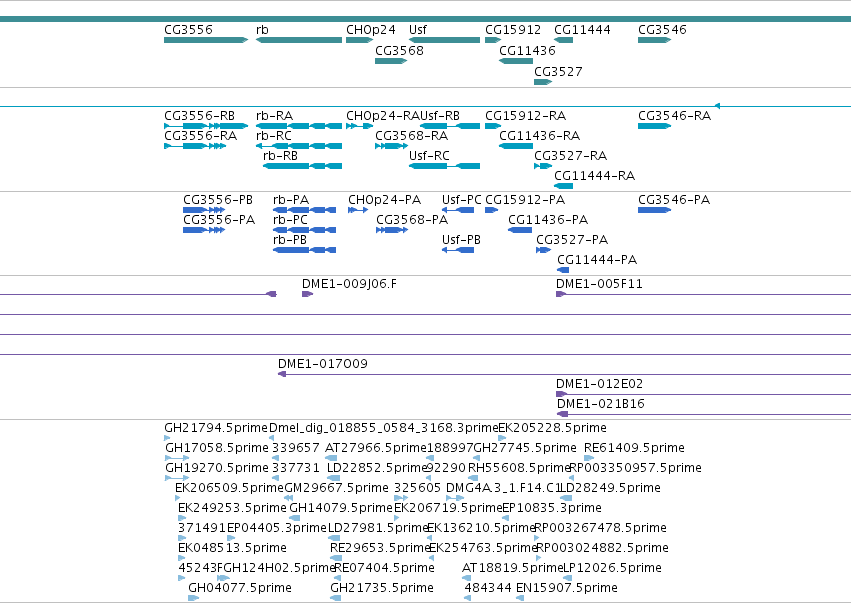This screenshot has width=851, height=603.
Task: Select the rb-RB transcript glyph
Action: (x=303, y=167)
